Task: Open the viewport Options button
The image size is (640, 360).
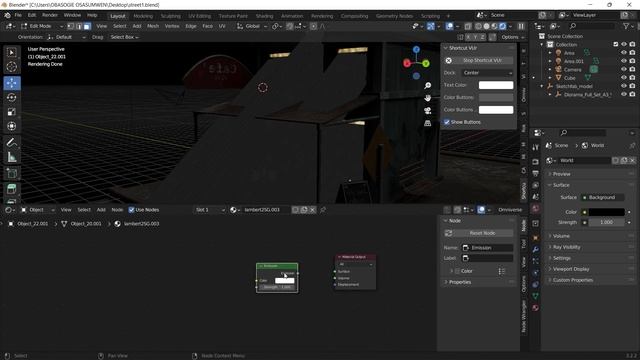Action: click(512, 37)
